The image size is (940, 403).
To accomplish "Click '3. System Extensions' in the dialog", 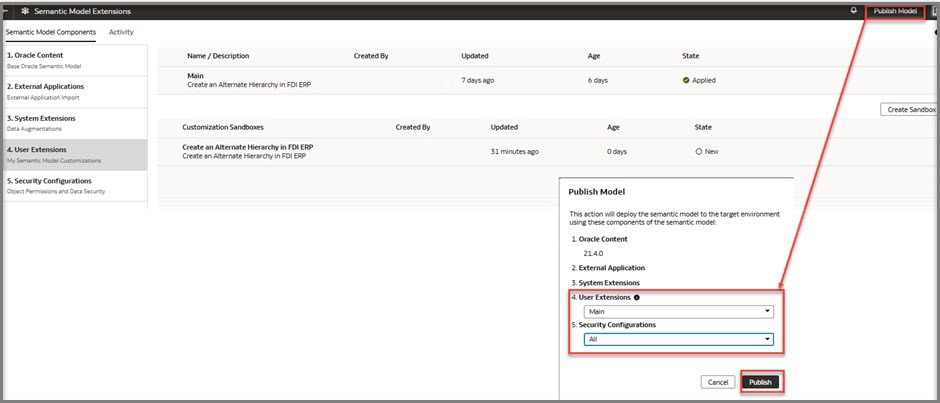I will click(605, 283).
